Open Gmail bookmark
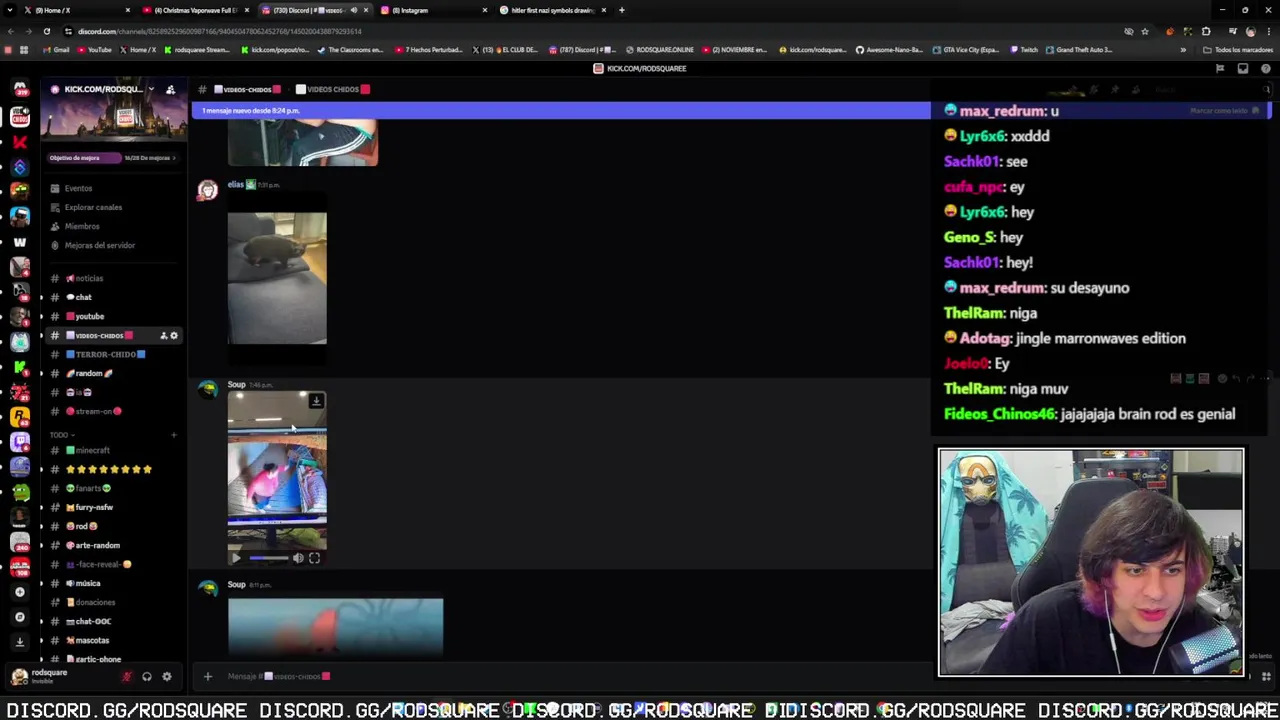 point(57,50)
